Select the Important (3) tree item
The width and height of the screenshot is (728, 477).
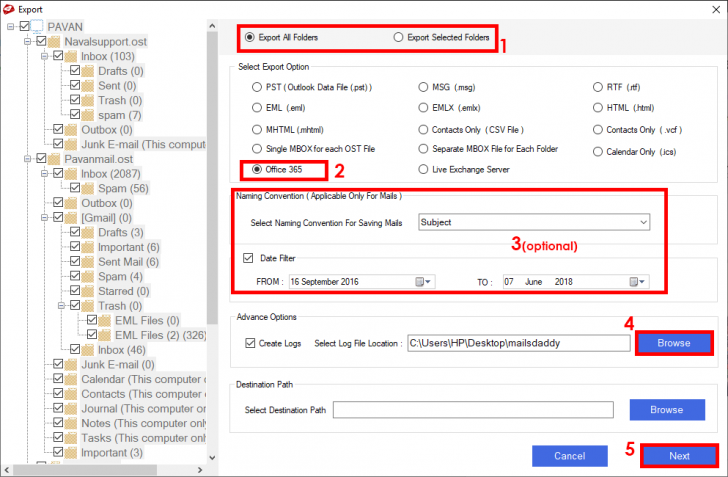point(112,453)
